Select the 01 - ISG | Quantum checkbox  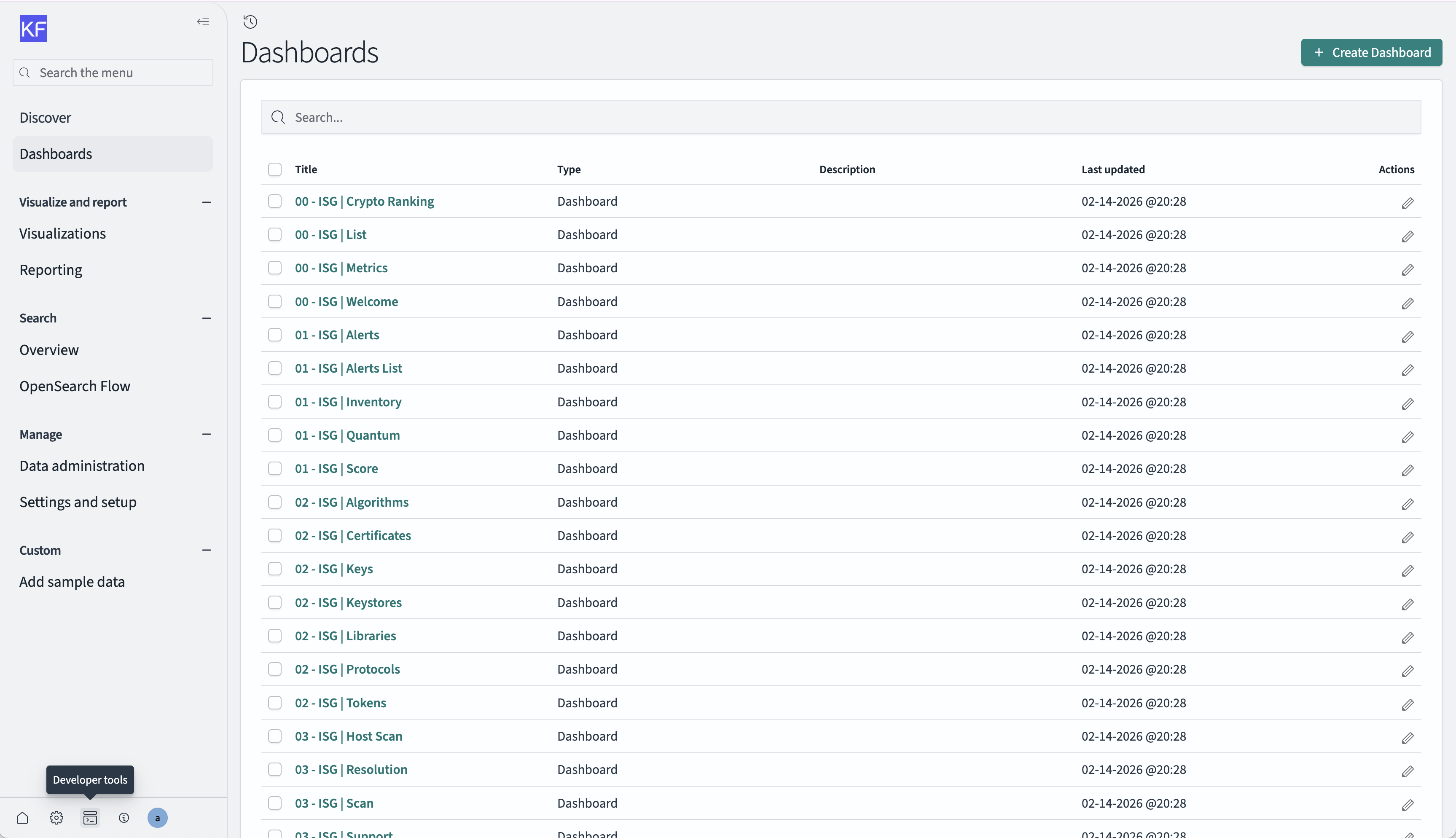[x=274, y=435]
